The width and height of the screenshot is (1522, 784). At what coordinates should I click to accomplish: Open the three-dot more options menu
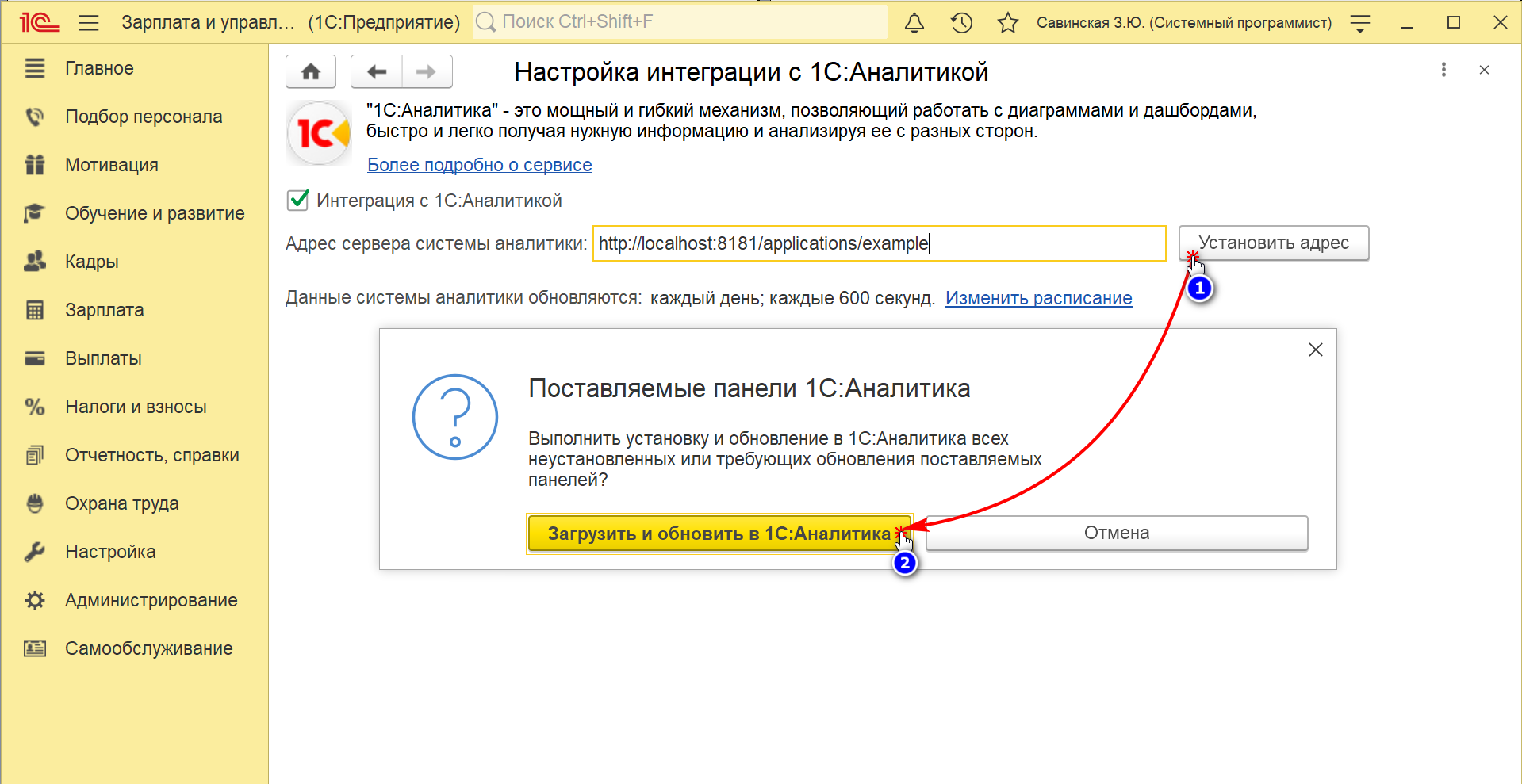tap(1443, 70)
